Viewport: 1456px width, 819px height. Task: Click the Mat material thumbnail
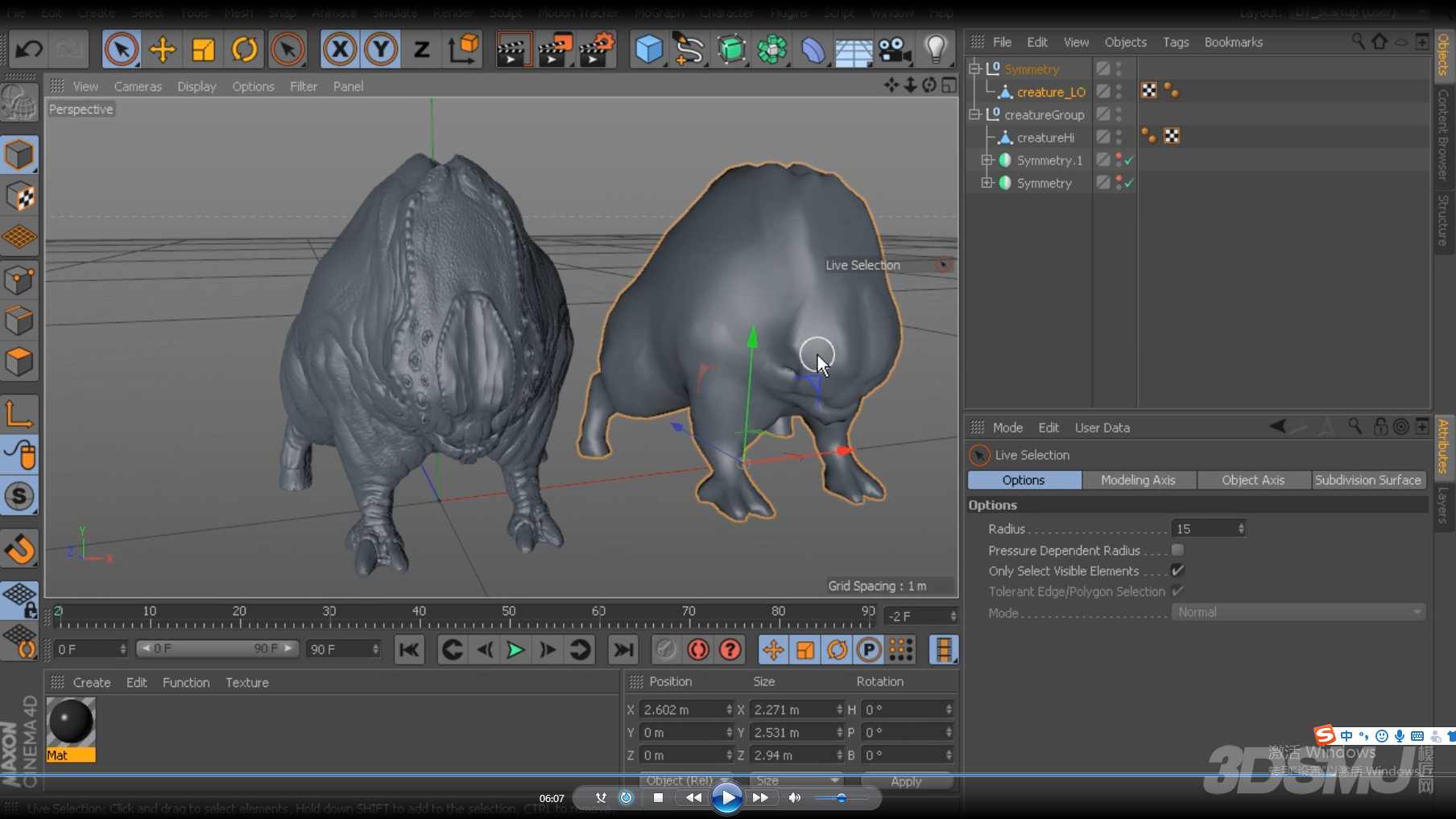pyautogui.click(x=71, y=729)
